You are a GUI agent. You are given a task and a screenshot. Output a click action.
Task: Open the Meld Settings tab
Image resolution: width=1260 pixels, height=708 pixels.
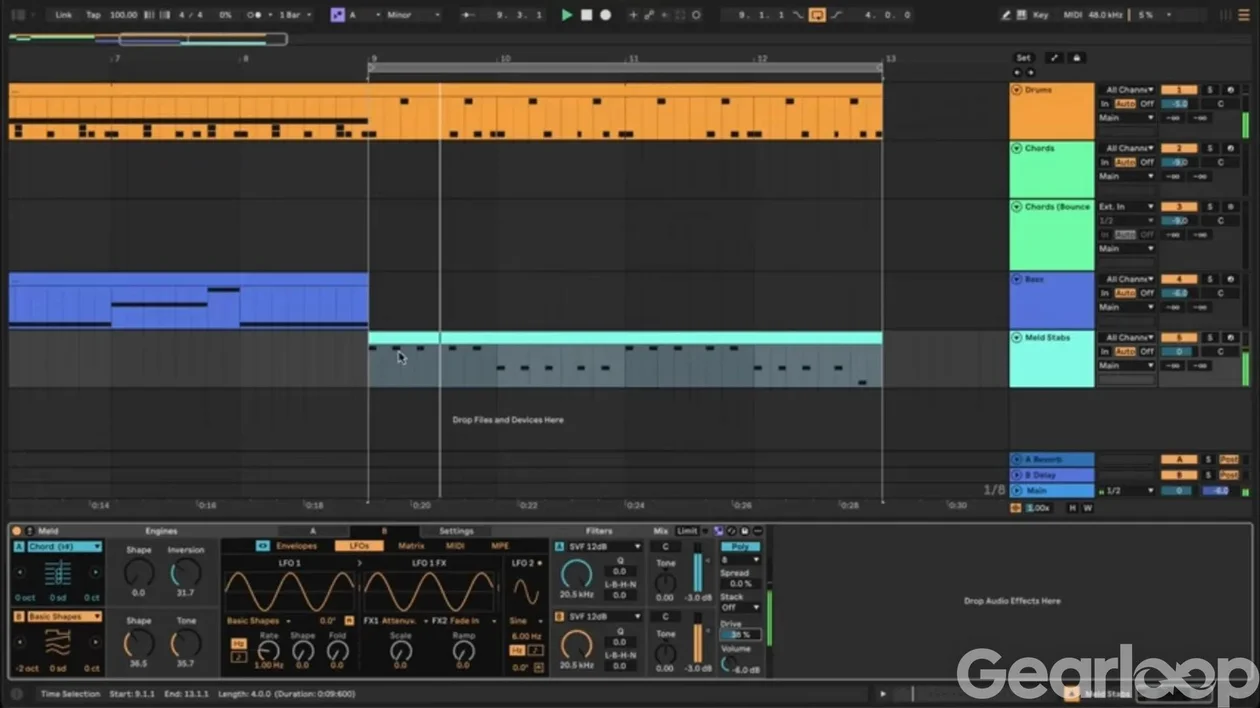click(456, 531)
